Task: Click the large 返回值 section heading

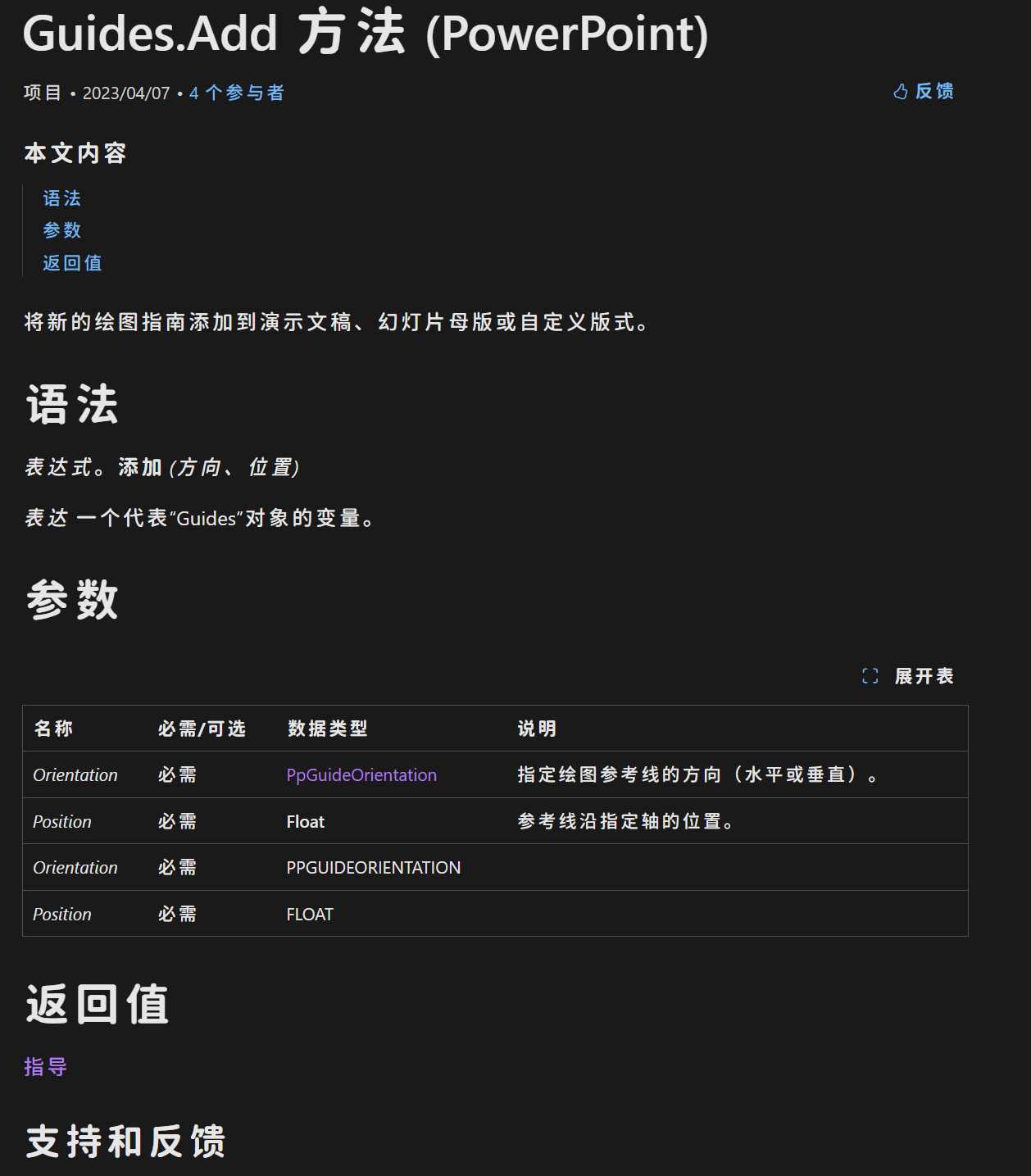Action: click(x=98, y=1005)
